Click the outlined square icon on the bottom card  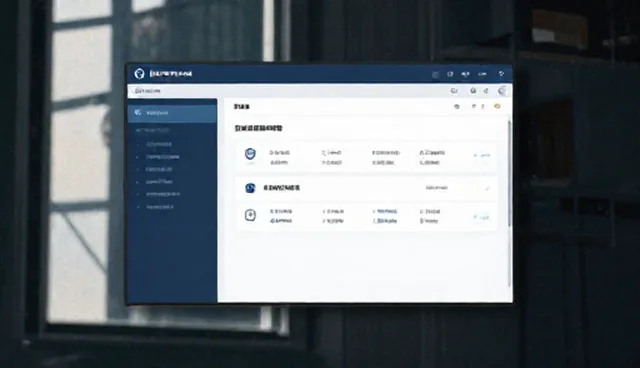point(250,215)
